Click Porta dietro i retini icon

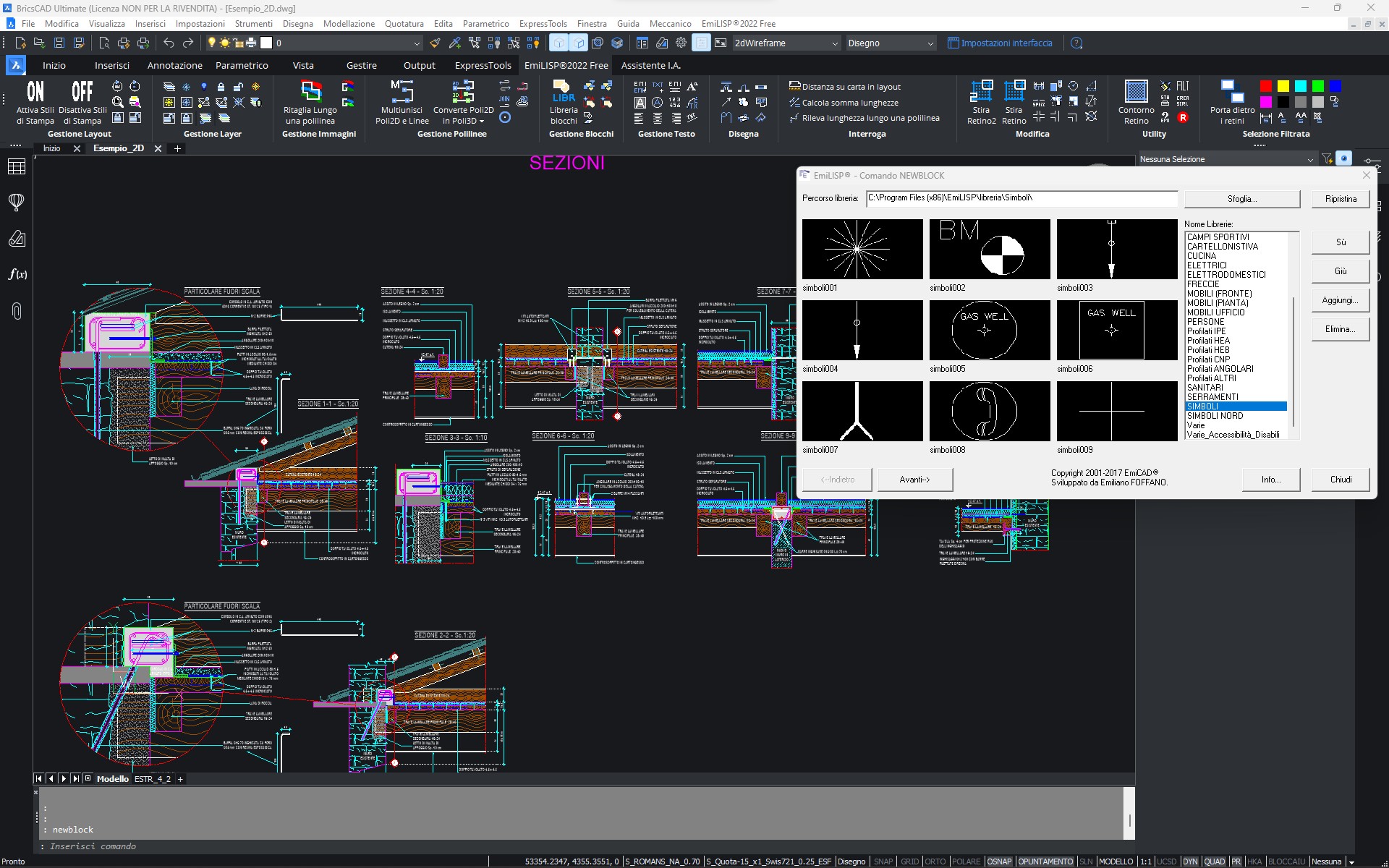[x=1232, y=93]
